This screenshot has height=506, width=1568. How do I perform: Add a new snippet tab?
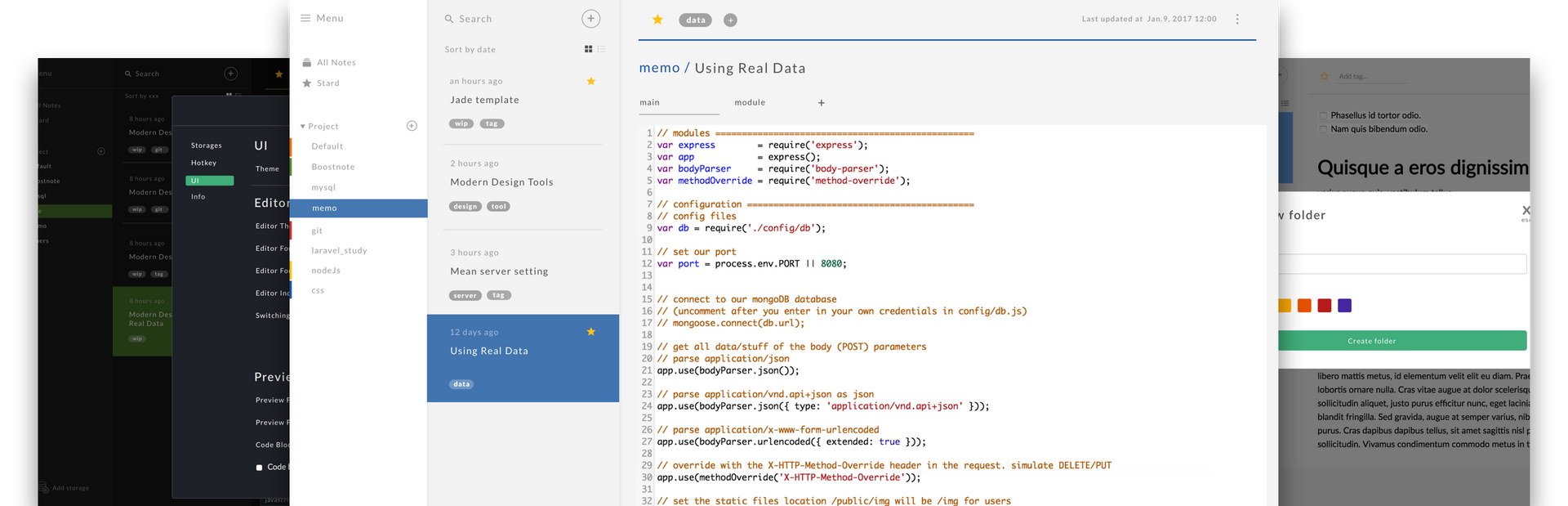click(822, 103)
